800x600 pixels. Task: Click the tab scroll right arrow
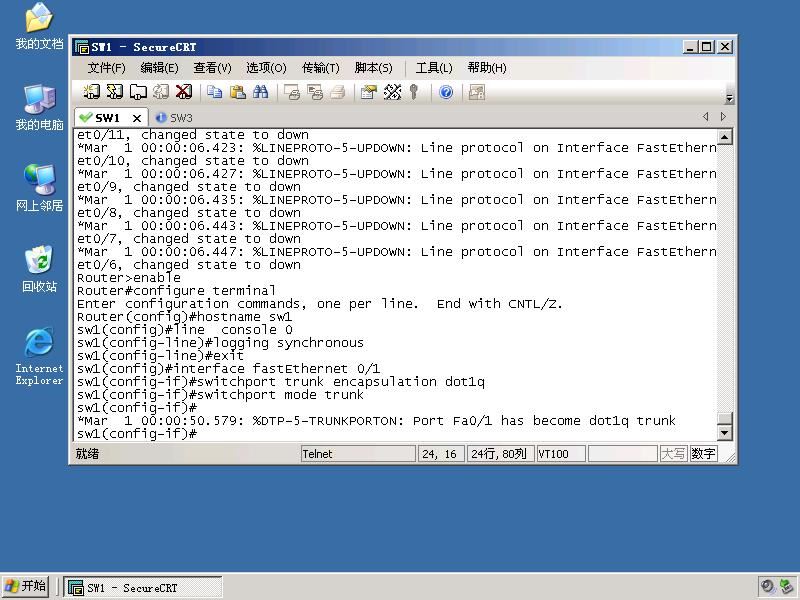click(x=723, y=116)
